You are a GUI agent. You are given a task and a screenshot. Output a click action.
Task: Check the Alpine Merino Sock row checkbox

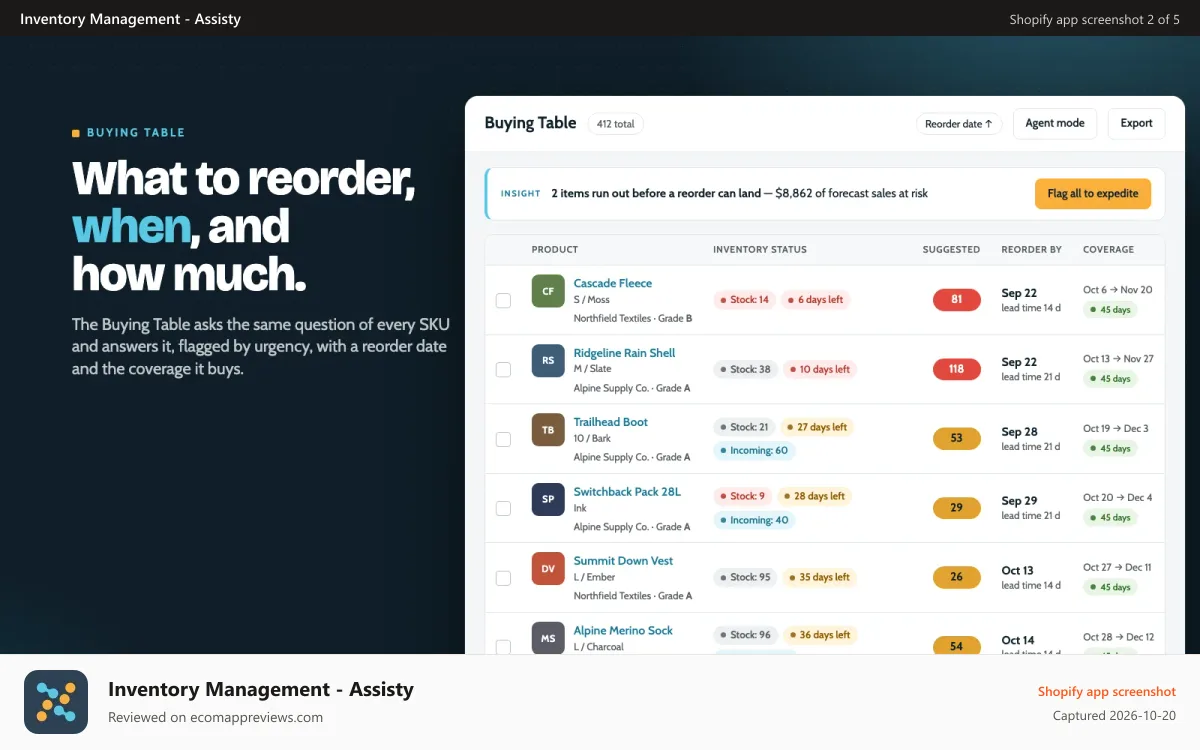pyautogui.click(x=503, y=646)
